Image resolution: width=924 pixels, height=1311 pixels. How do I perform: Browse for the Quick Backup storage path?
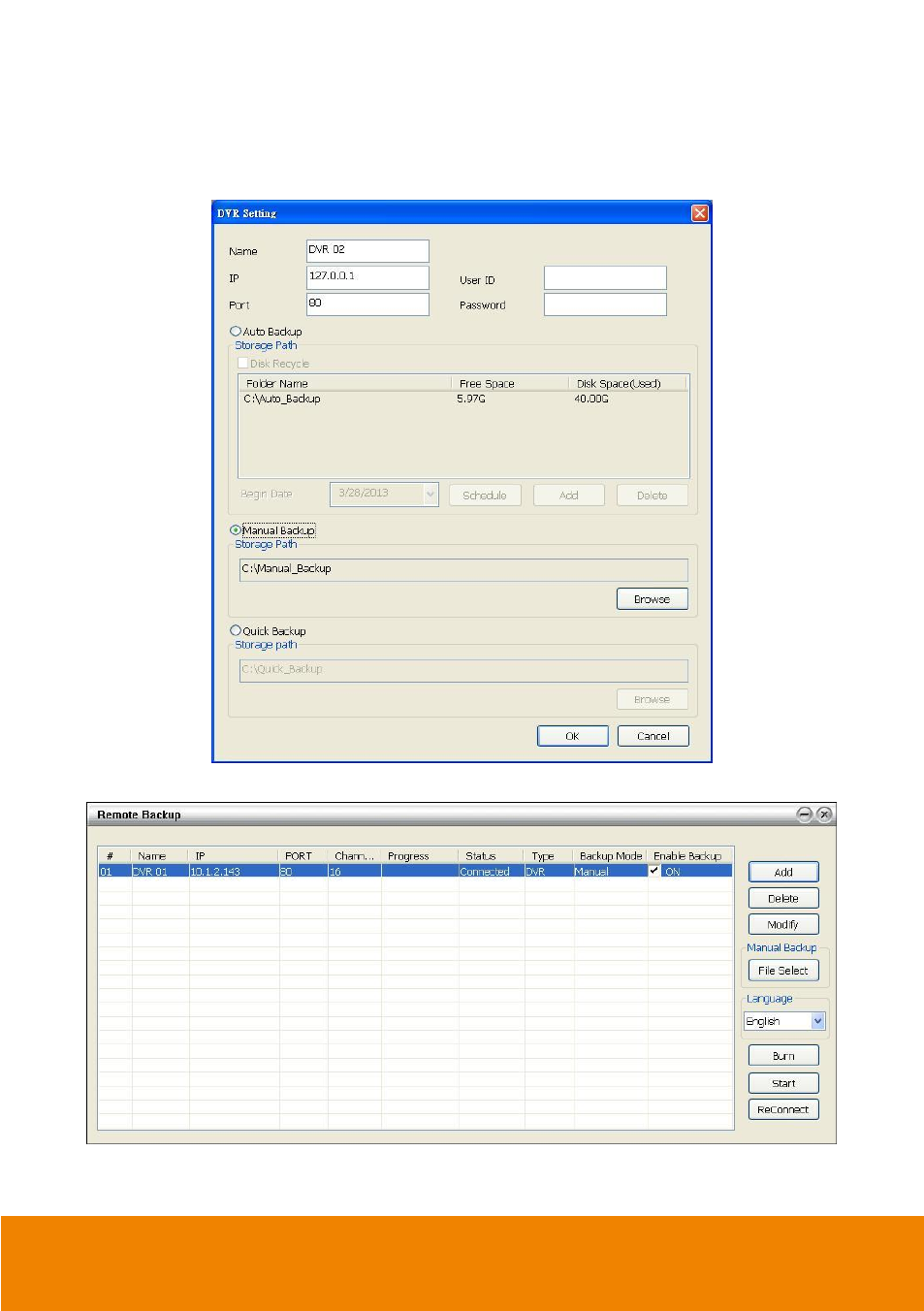coord(653,699)
